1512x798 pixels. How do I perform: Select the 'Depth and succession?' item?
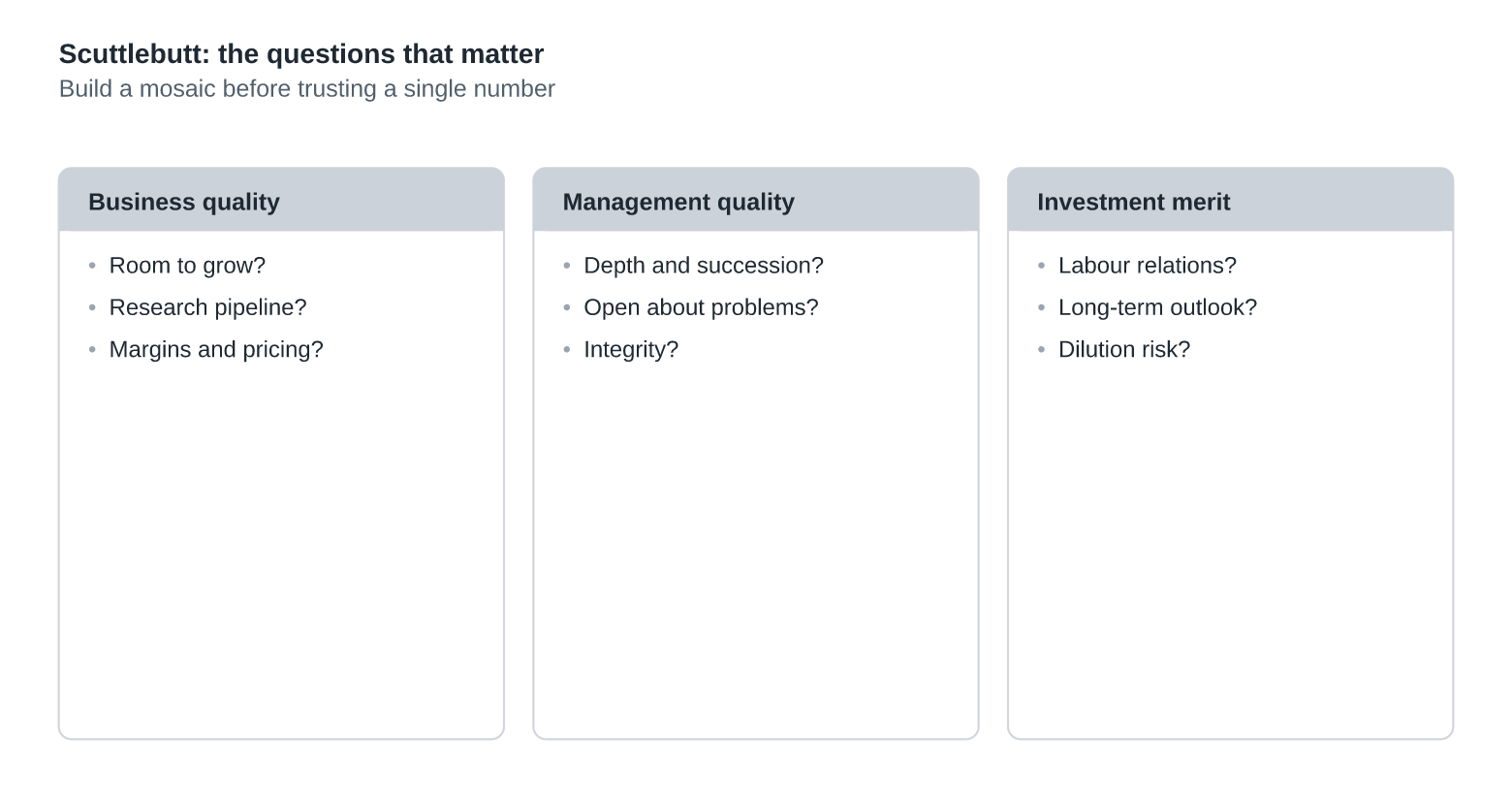coord(704,266)
